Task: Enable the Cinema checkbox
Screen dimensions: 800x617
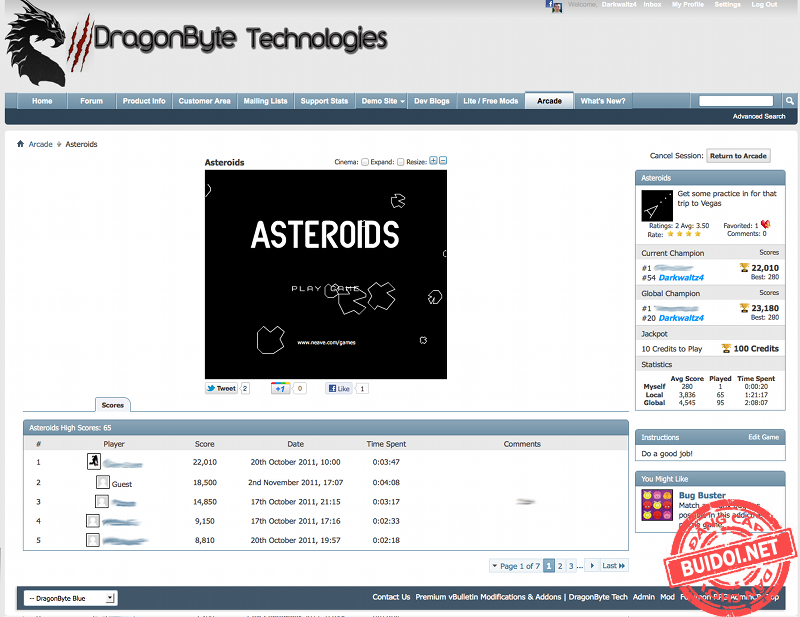Action: coord(365,162)
